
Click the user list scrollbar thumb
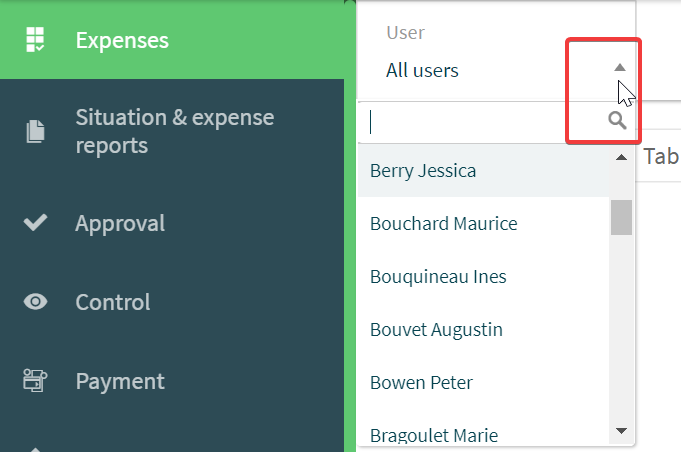pos(621,217)
